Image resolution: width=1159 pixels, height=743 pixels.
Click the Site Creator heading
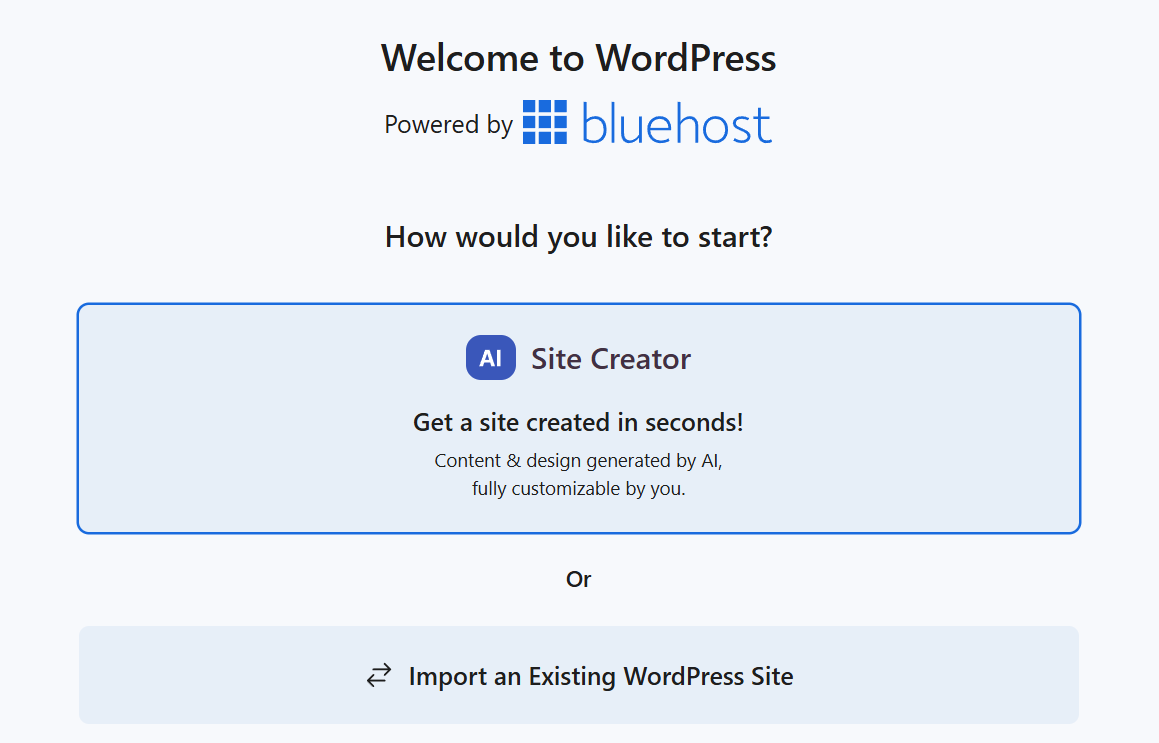coord(611,359)
